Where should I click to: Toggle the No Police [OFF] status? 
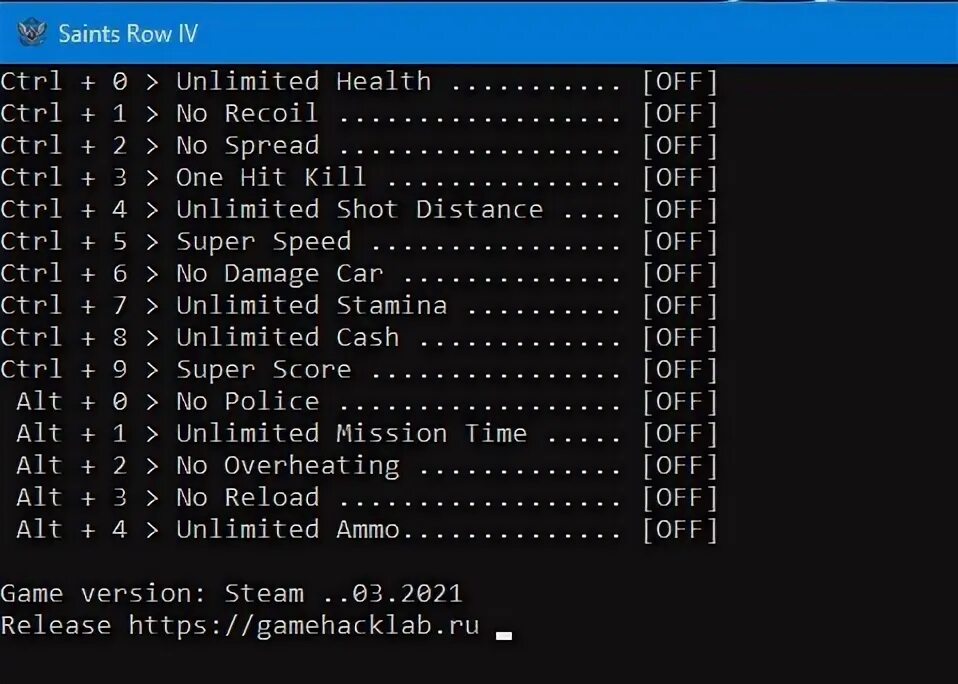tap(680, 402)
